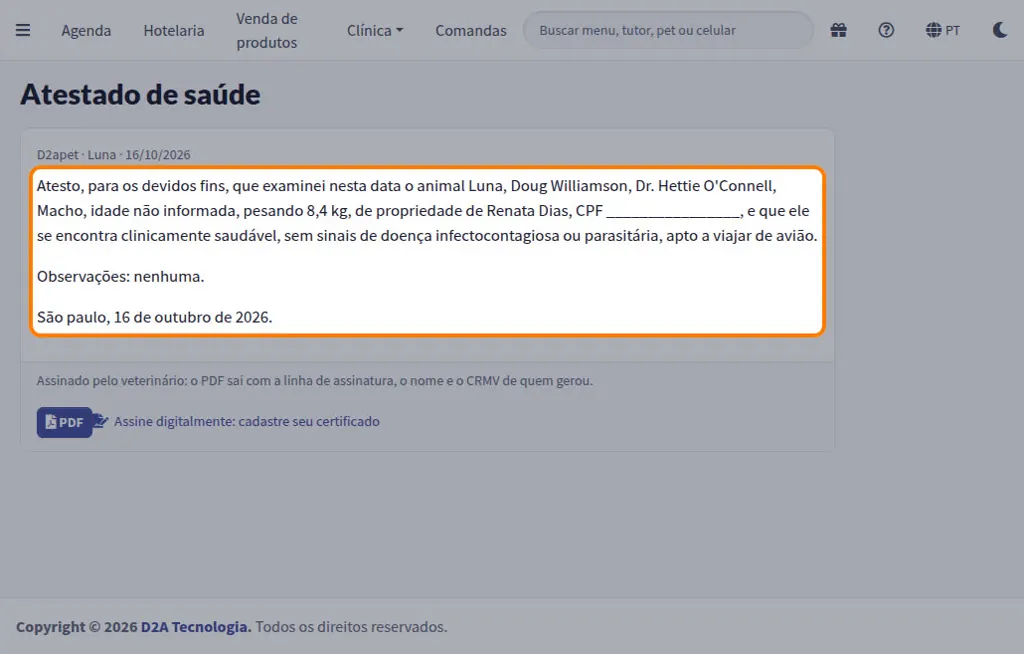Focus the search menu, tutor, pet field
The width and height of the screenshot is (1024, 654).
coord(668,30)
